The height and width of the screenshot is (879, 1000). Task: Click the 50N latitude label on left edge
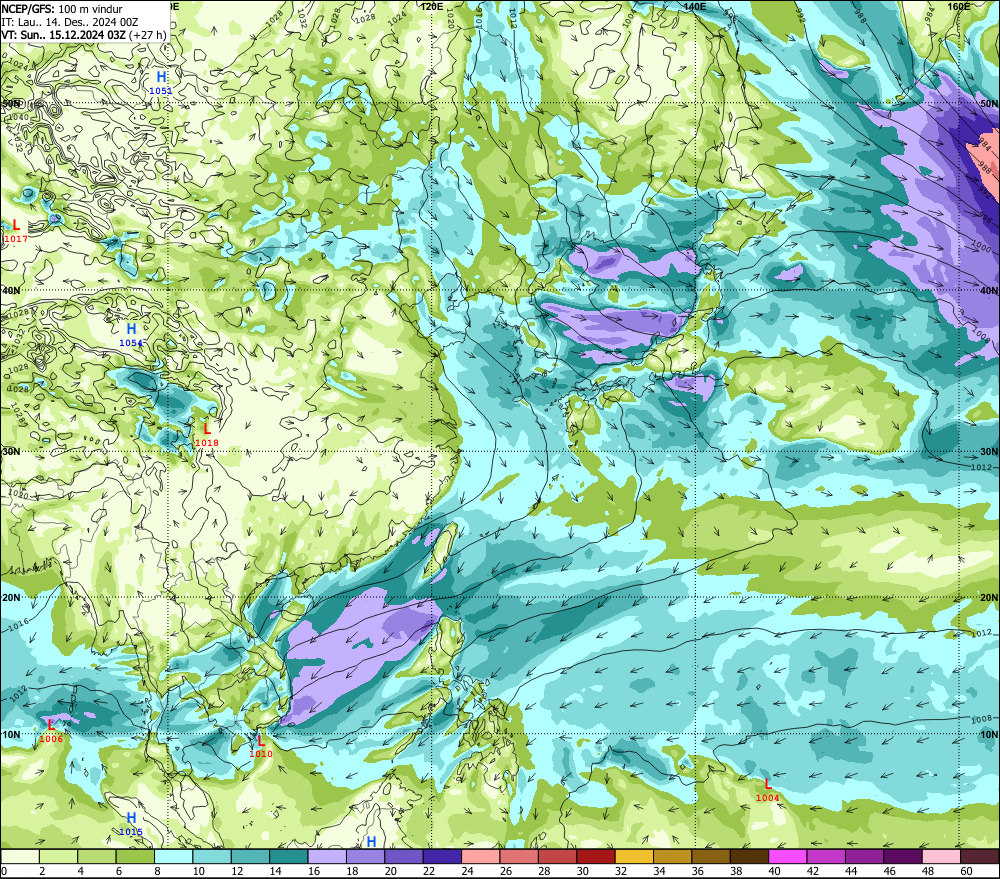11,103
